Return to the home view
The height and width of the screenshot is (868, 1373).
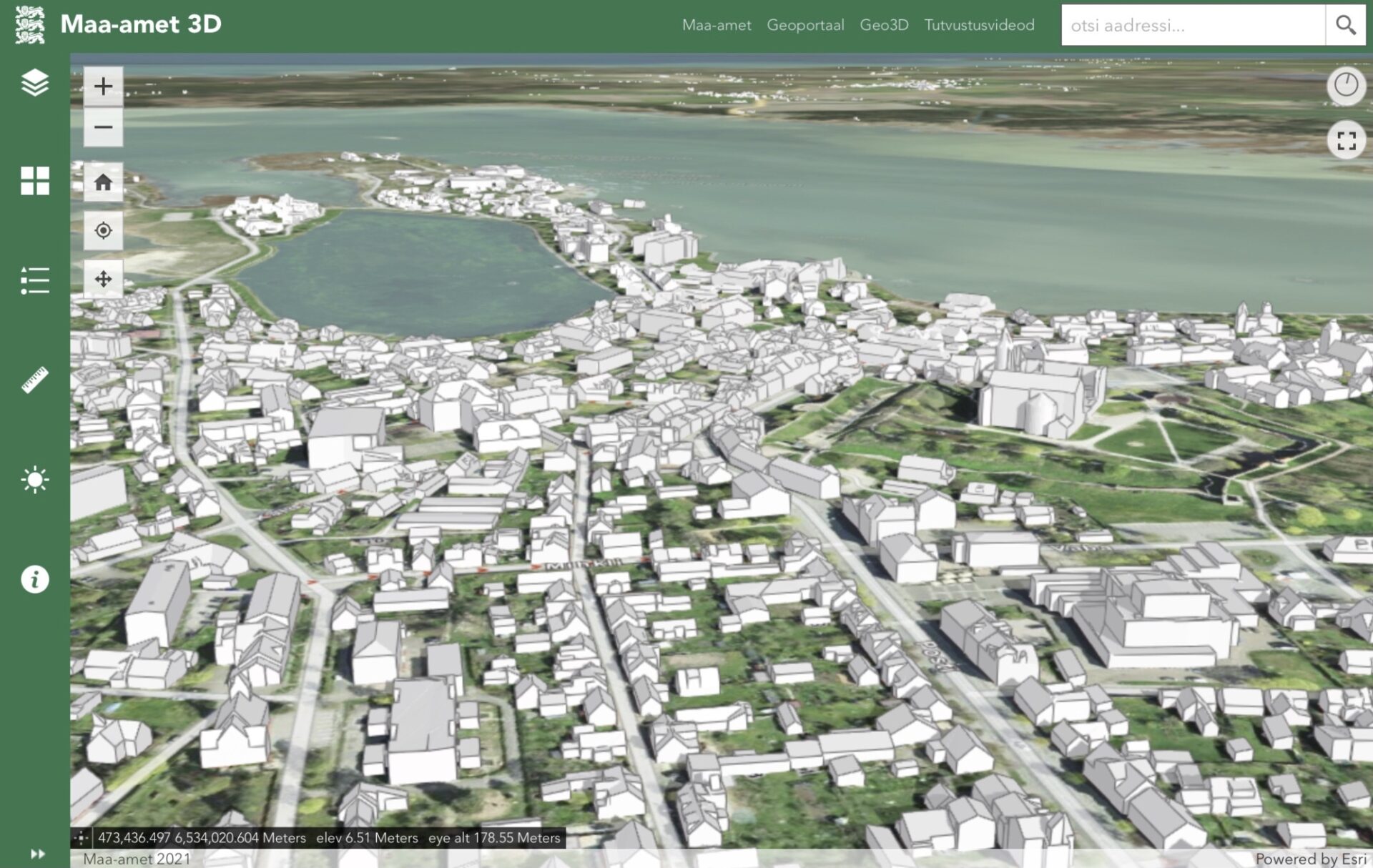pyautogui.click(x=103, y=182)
